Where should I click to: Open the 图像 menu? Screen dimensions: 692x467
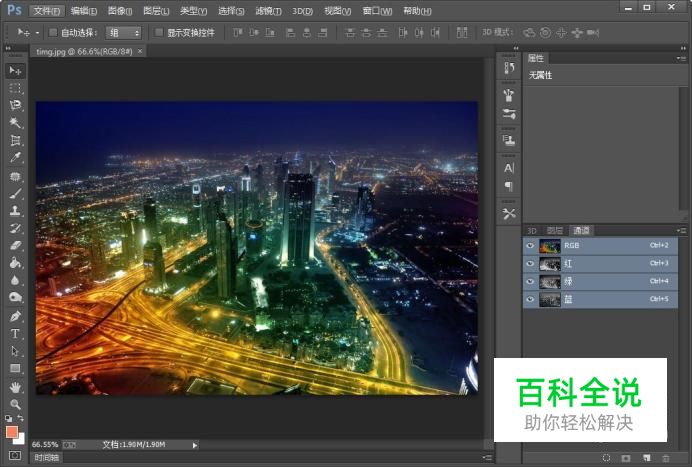pyautogui.click(x=120, y=11)
